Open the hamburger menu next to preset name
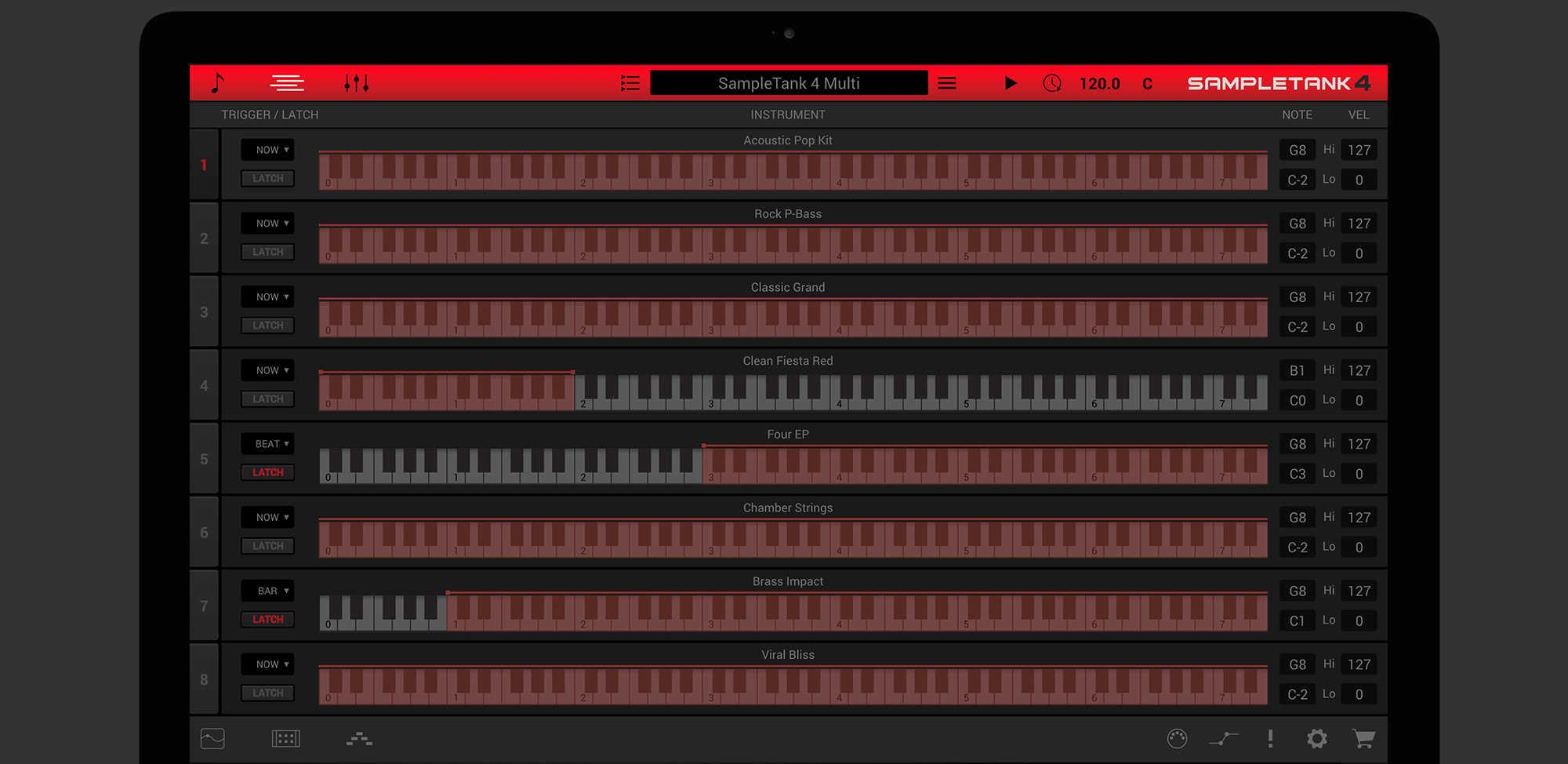This screenshot has width=1568, height=764. click(x=946, y=82)
